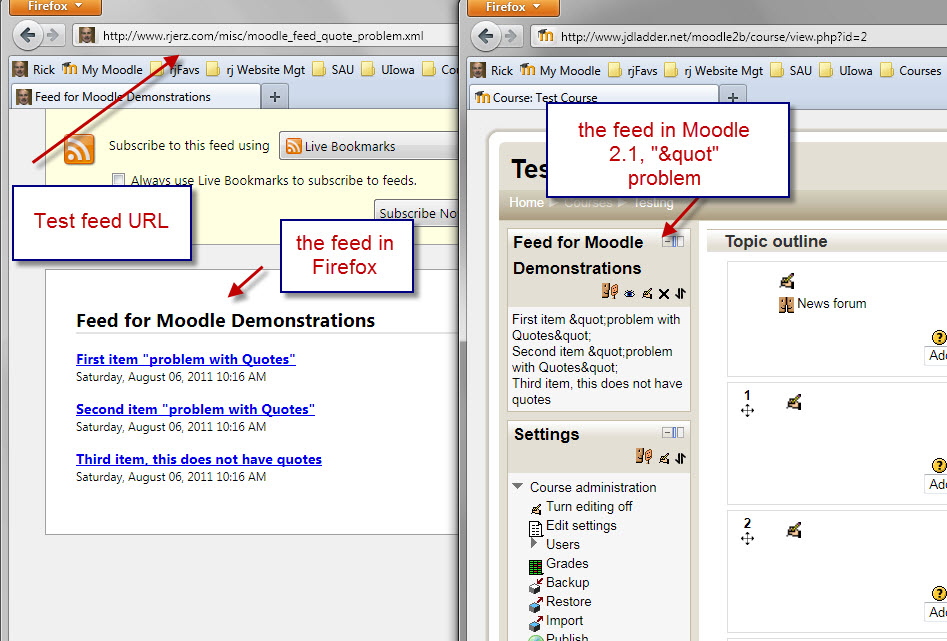Dock the Feed for Moodle Demonstrations block

click(x=679, y=242)
